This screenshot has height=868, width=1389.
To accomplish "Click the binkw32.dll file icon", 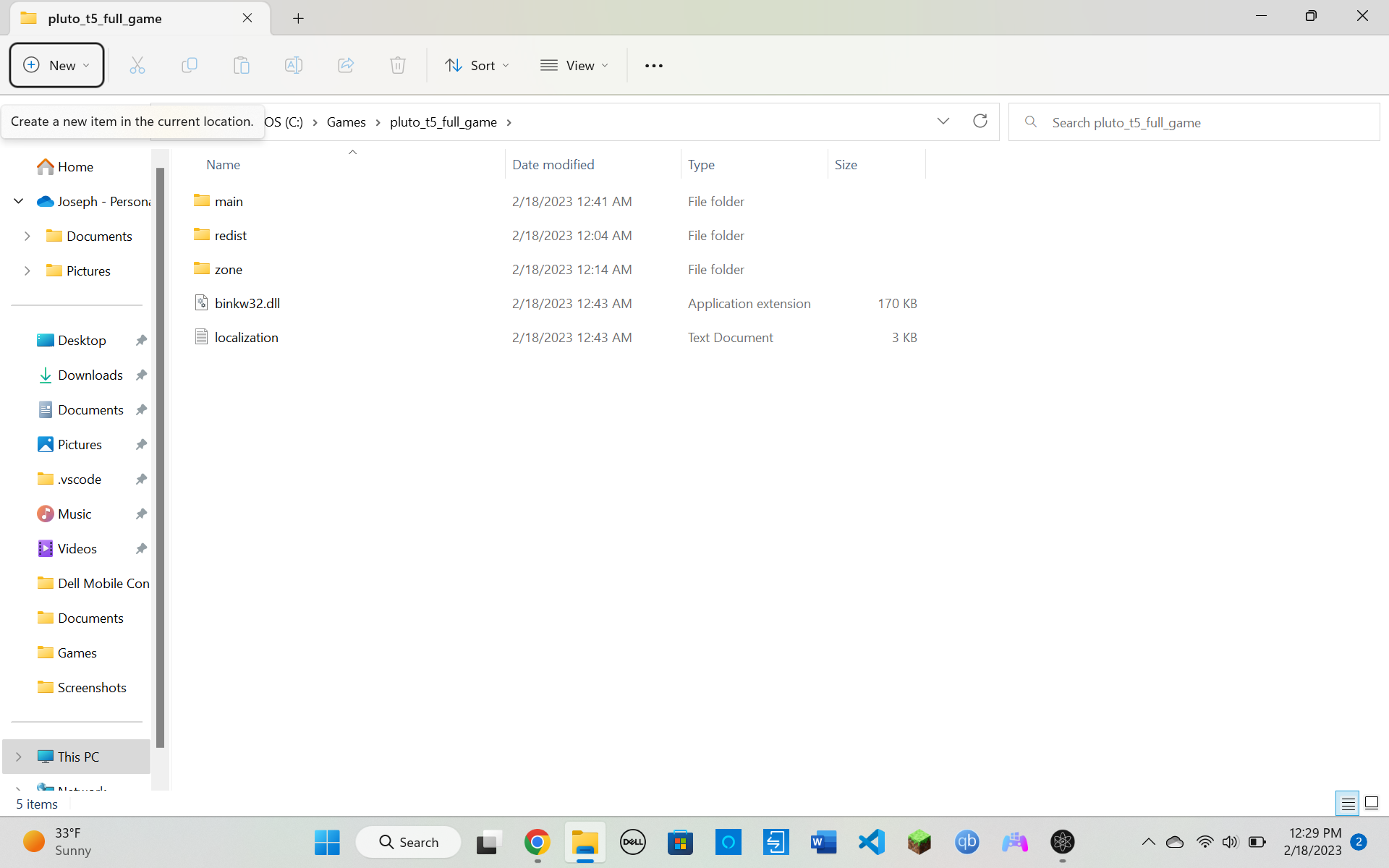I will pos(202,303).
